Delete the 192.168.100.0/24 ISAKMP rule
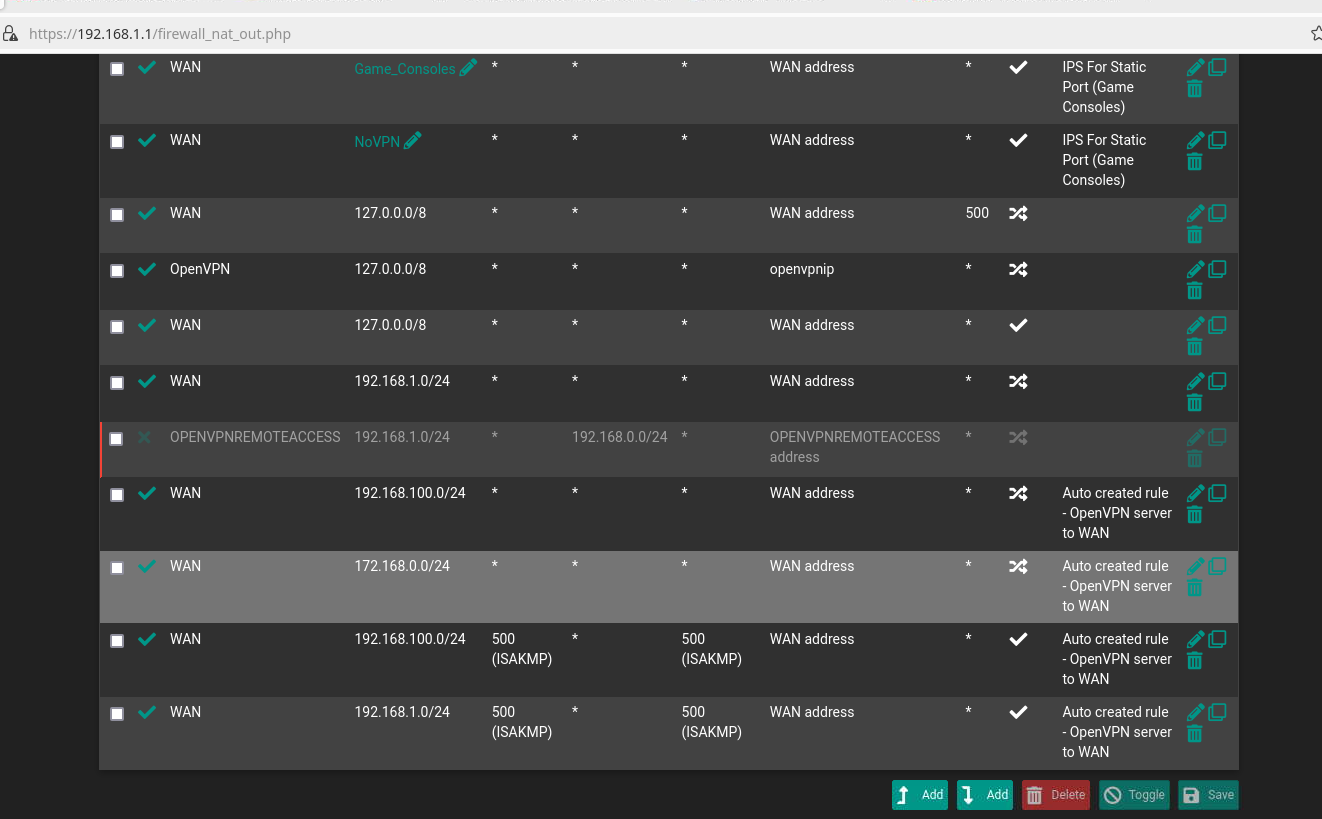This screenshot has width=1322, height=819. click(1194, 661)
